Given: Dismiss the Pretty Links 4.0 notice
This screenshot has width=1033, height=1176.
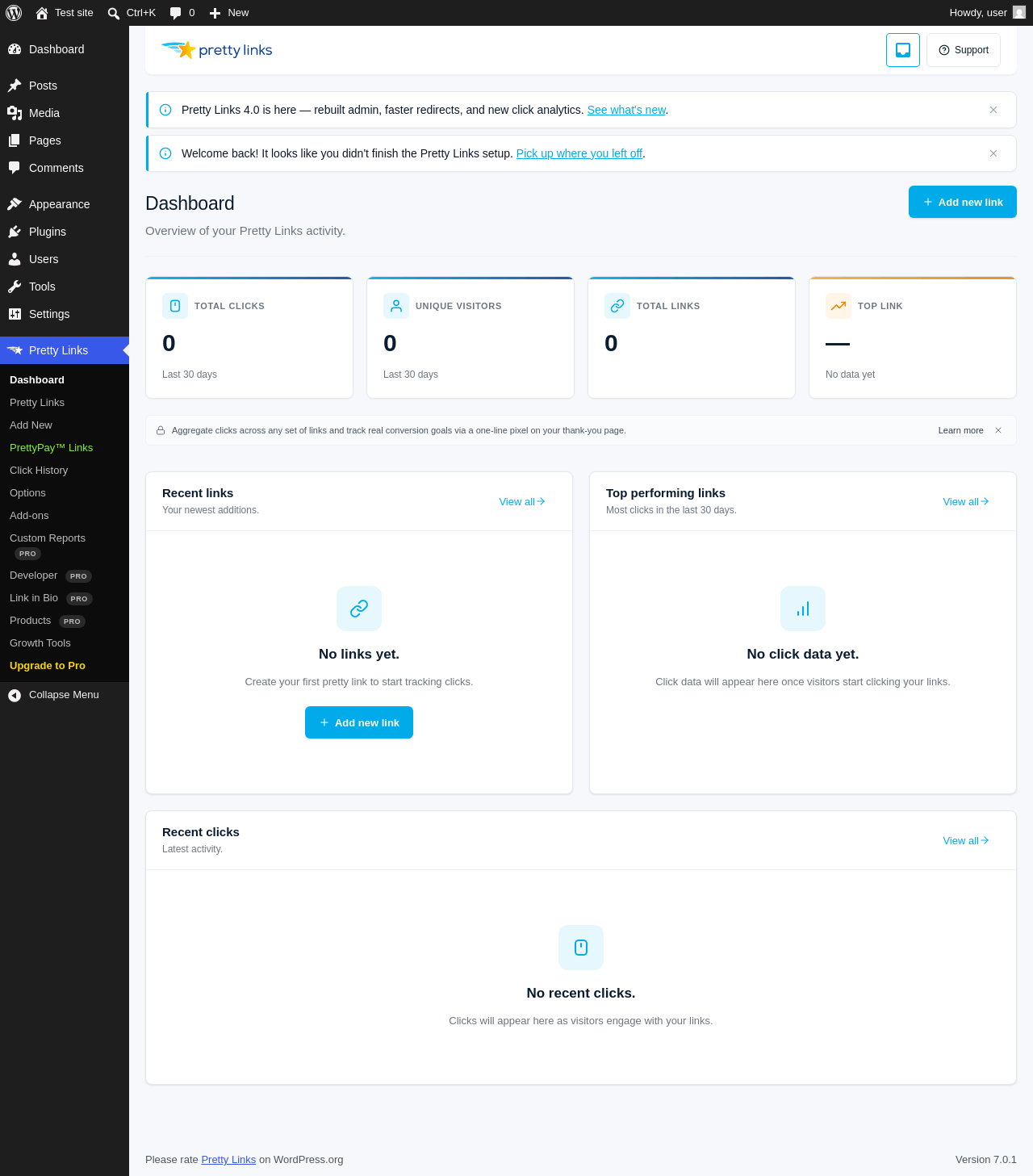Looking at the screenshot, I should coord(993,110).
